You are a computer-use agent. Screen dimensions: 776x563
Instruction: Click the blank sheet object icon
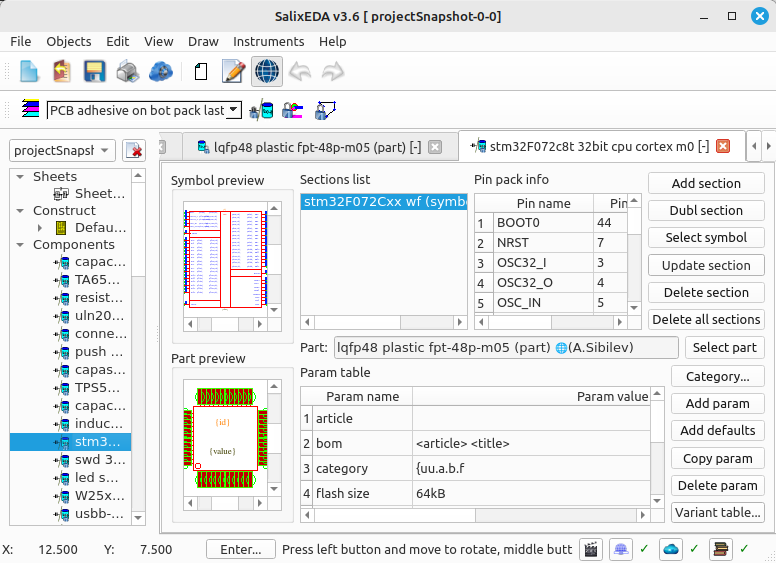(200, 71)
